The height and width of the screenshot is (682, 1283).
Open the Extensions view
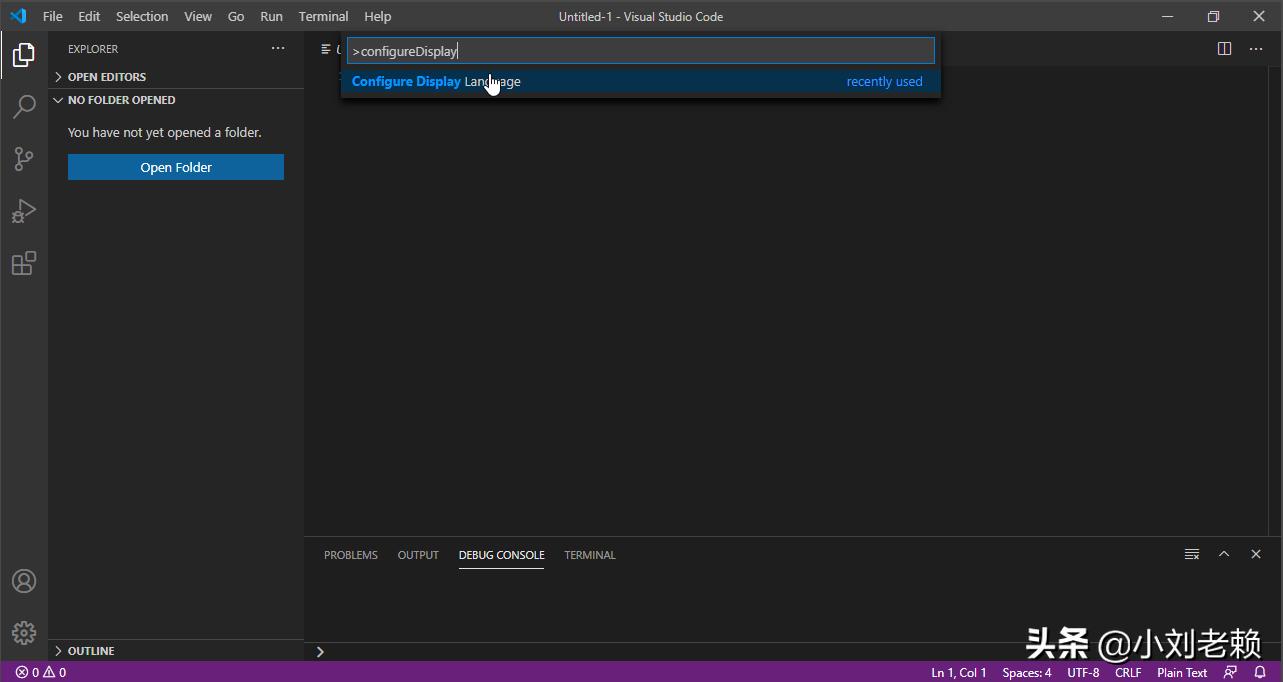23,262
